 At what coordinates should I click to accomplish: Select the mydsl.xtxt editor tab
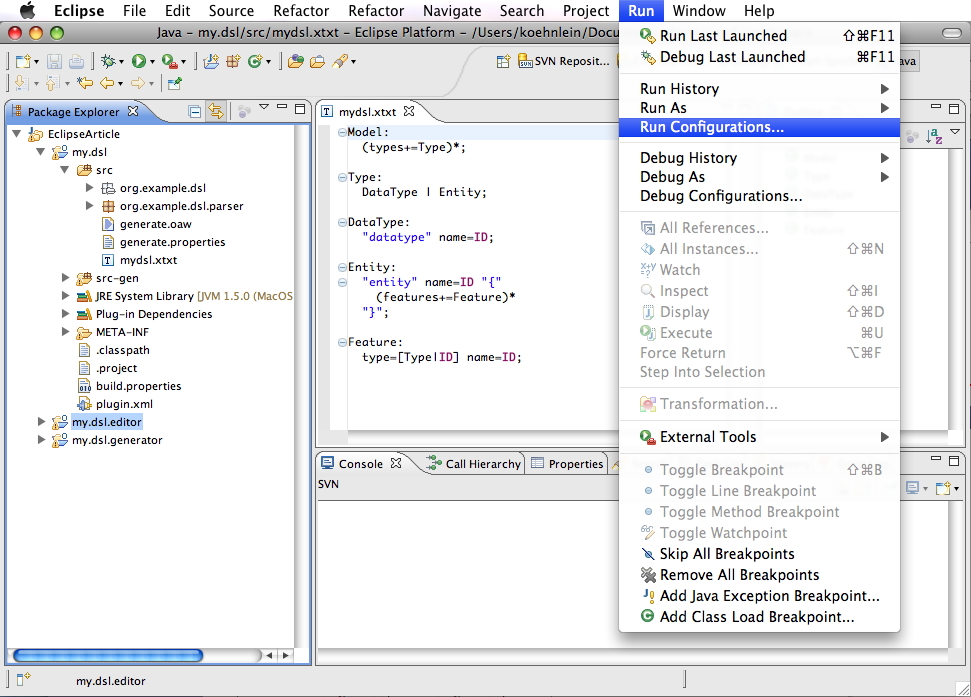(367, 111)
